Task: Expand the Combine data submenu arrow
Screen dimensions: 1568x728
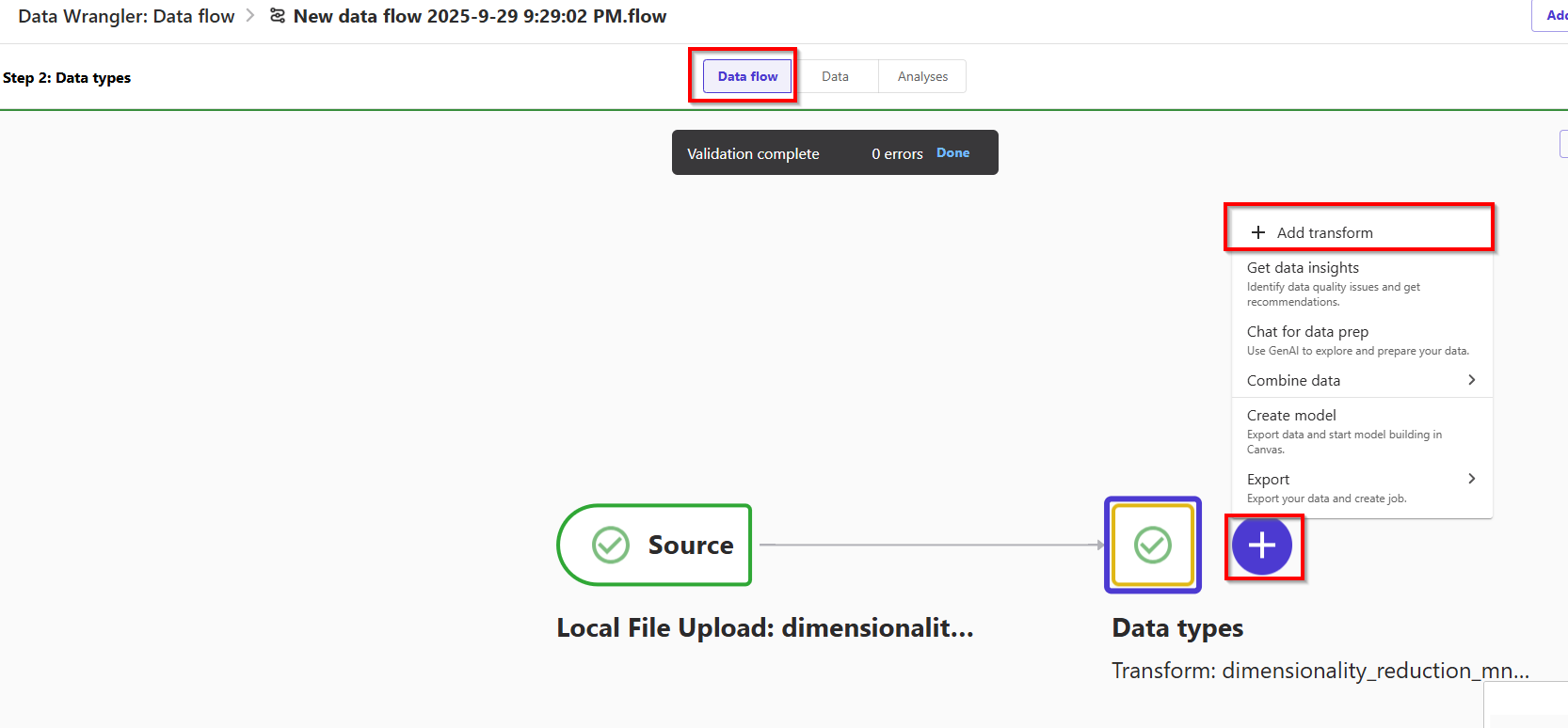Action: (1471, 380)
